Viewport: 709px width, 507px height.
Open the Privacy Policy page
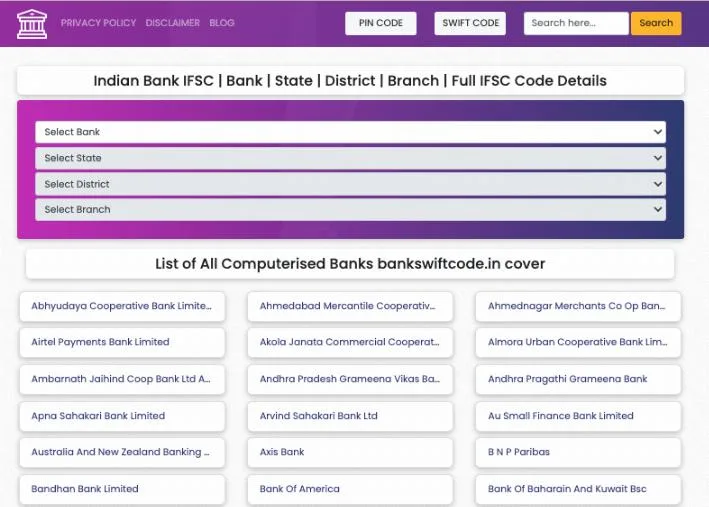click(98, 23)
